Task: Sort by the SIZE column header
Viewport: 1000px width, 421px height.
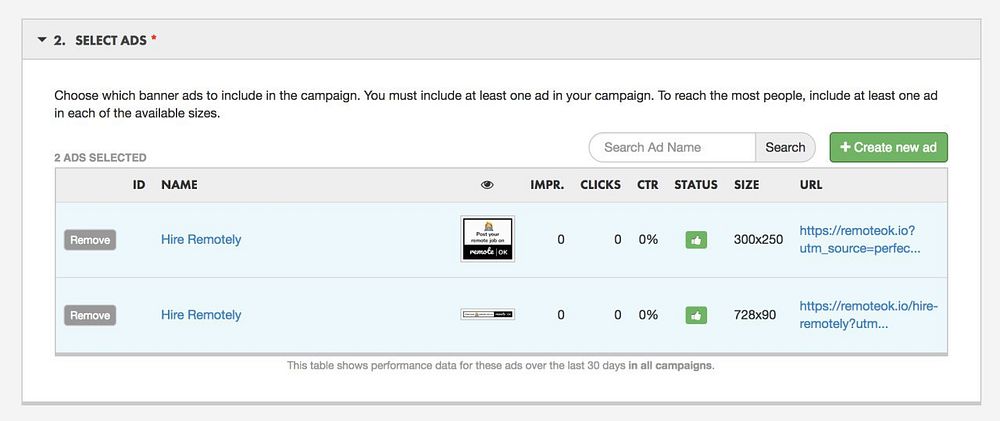Action: [x=746, y=185]
